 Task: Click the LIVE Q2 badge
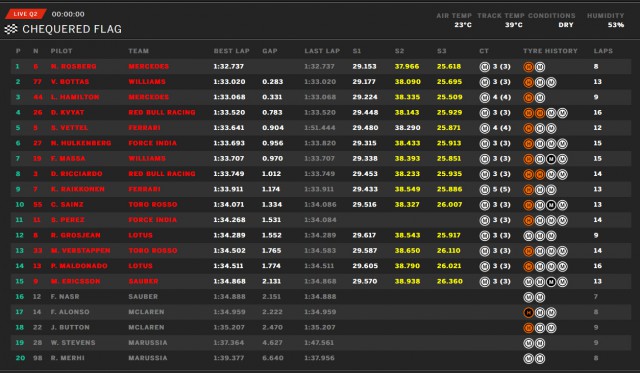pyautogui.click(x=25, y=14)
